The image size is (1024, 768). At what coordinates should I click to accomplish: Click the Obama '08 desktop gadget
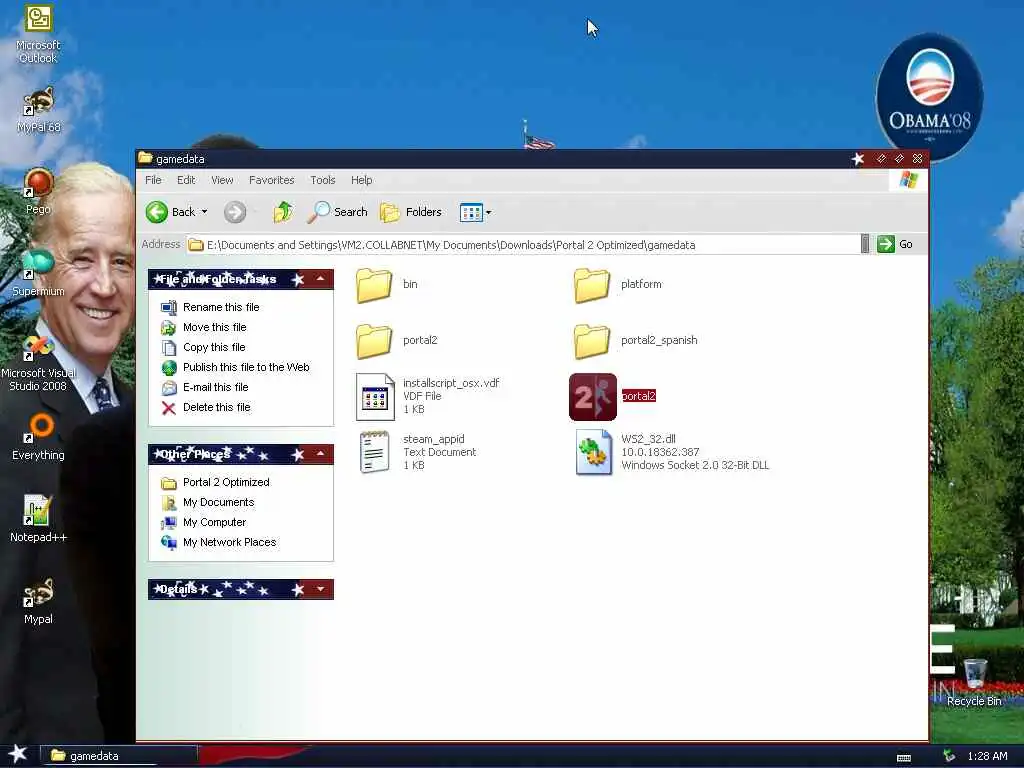[x=929, y=97]
